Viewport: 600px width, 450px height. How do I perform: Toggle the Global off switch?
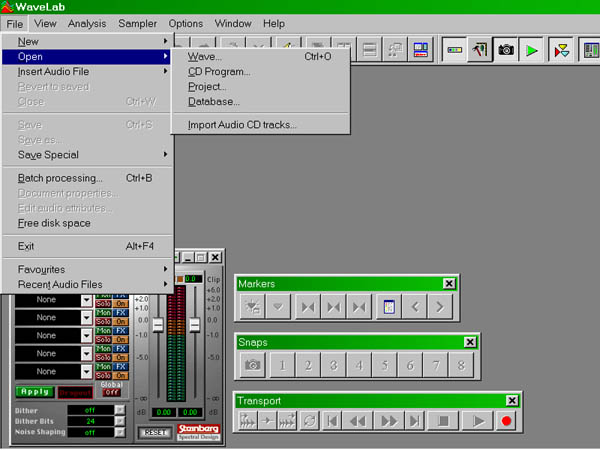pyautogui.click(x=112, y=392)
